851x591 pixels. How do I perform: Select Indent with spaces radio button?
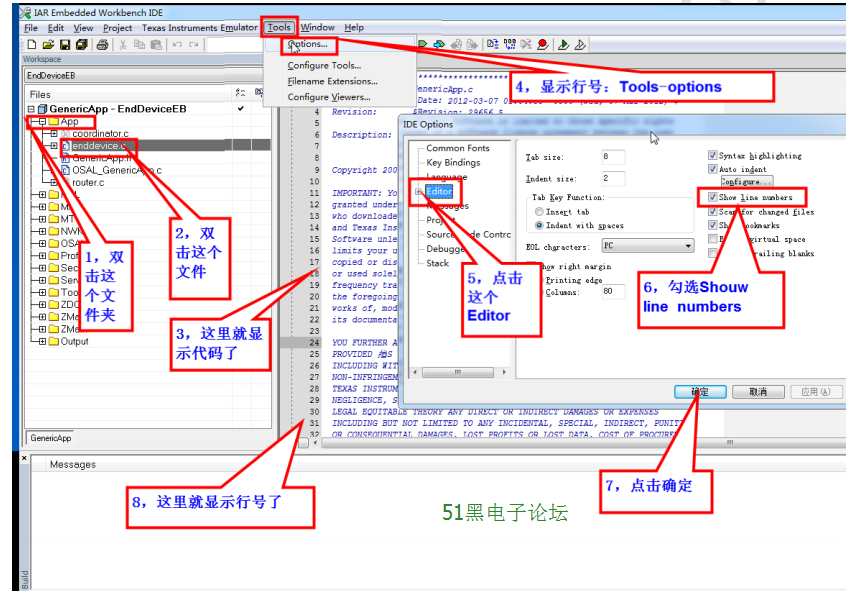coord(539,225)
